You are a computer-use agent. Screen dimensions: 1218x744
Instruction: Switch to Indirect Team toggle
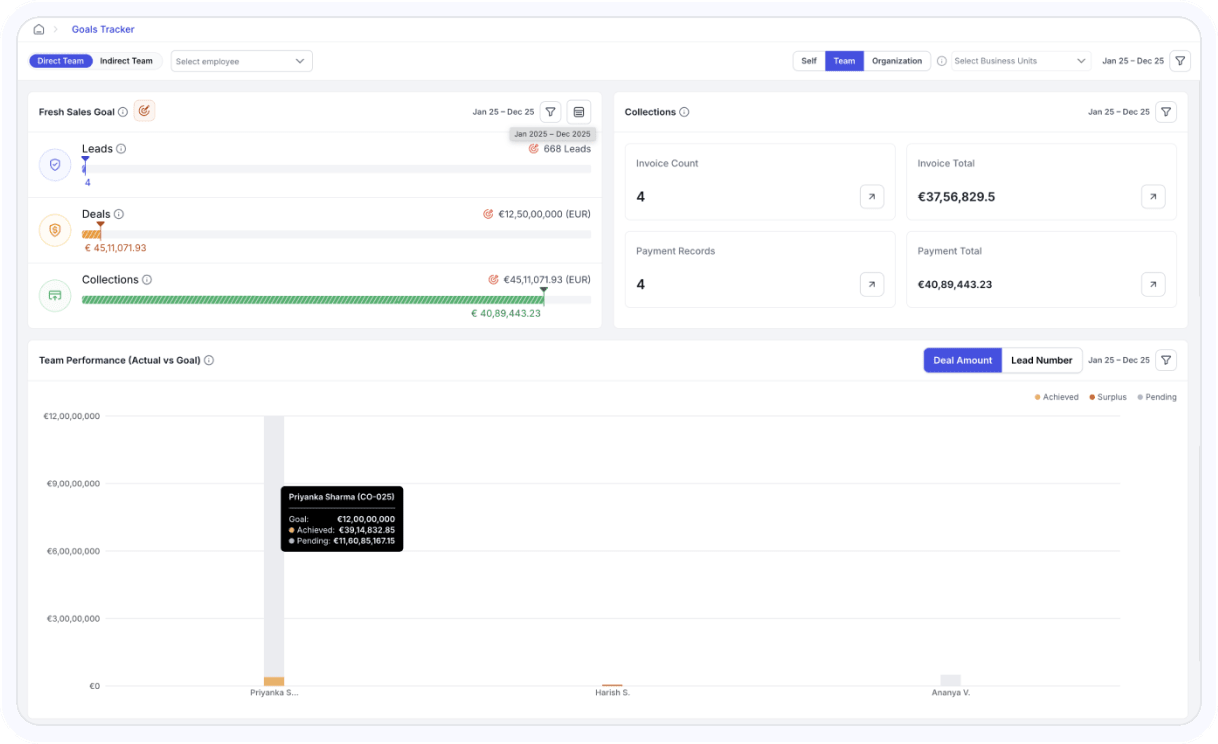click(x=126, y=61)
